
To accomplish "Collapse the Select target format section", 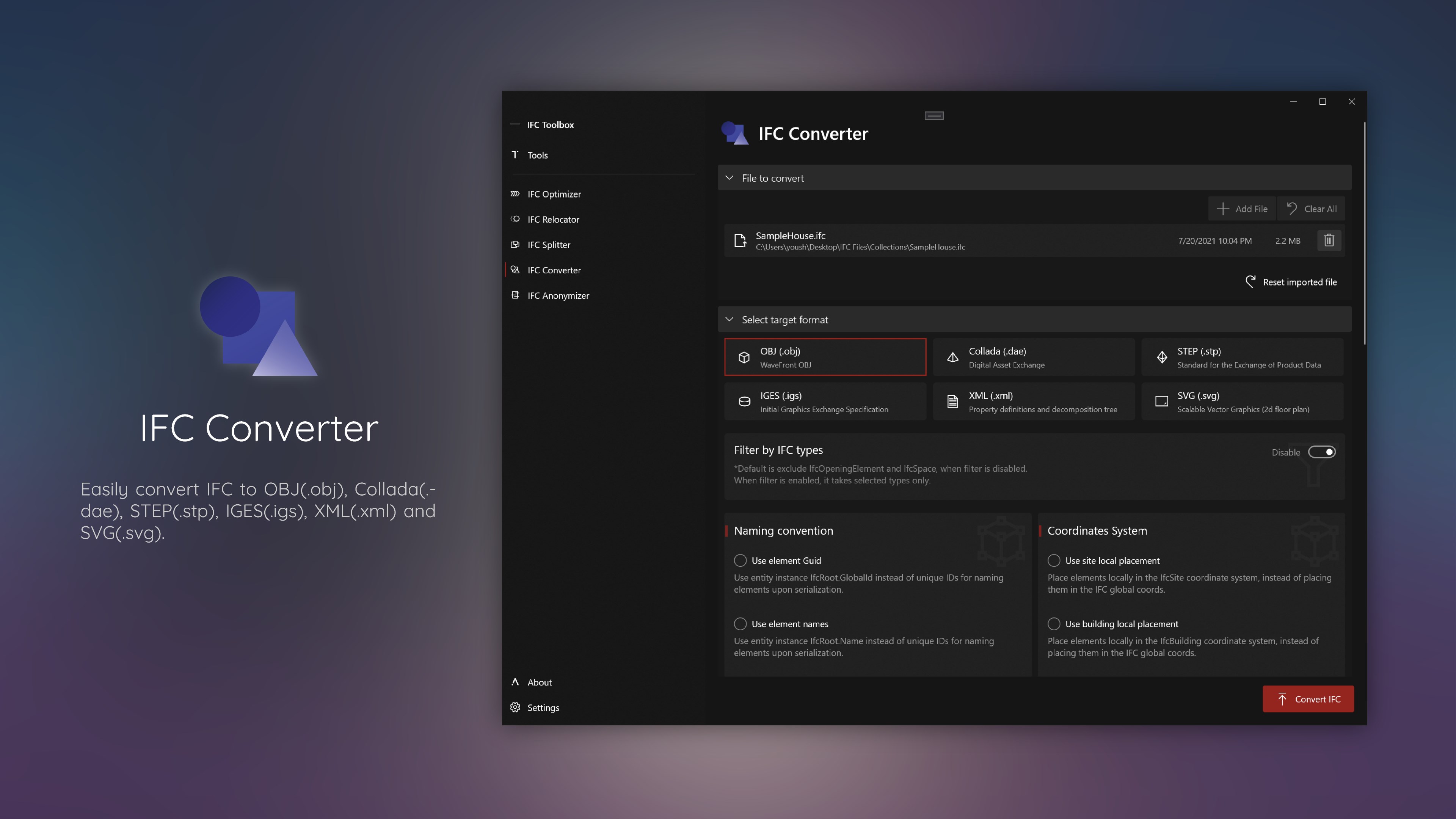I will pyautogui.click(x=729, y=319).
